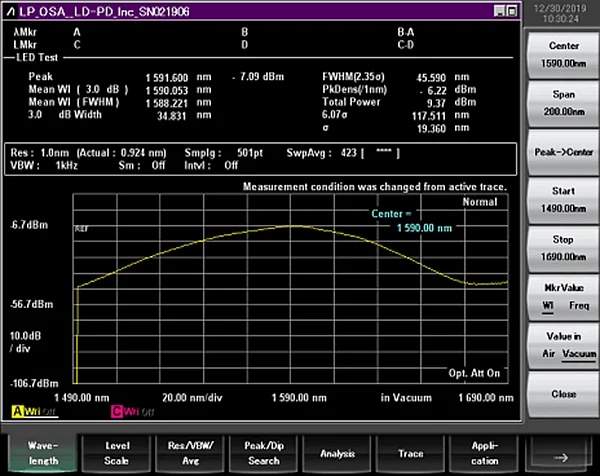Viewport: 600px width, 476px height.
Task: Edit the Span 200.00nm value
Action: [563, 100]
